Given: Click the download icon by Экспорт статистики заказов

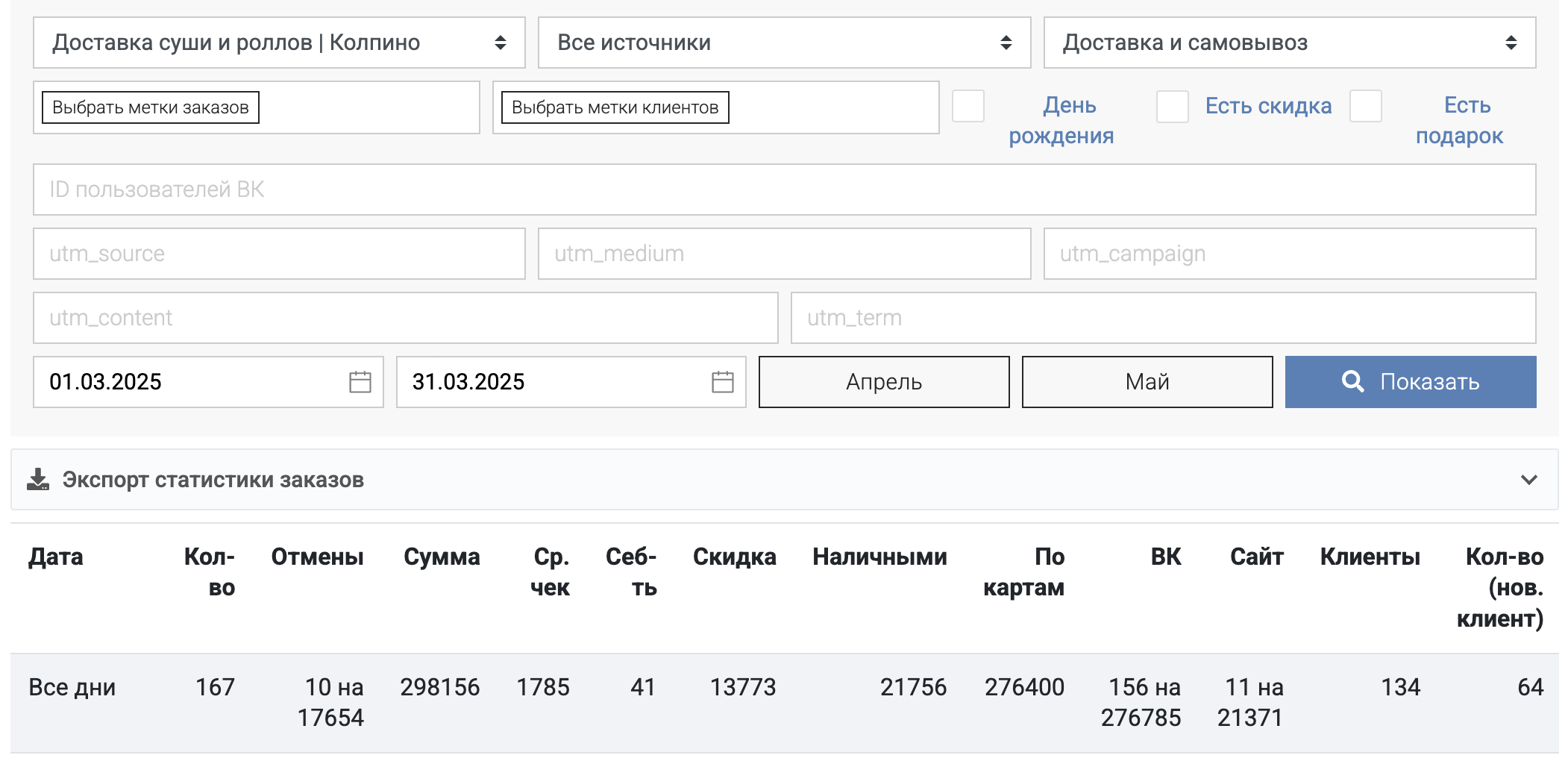Looking at the screenshot, I should click(x=38, y=480).
